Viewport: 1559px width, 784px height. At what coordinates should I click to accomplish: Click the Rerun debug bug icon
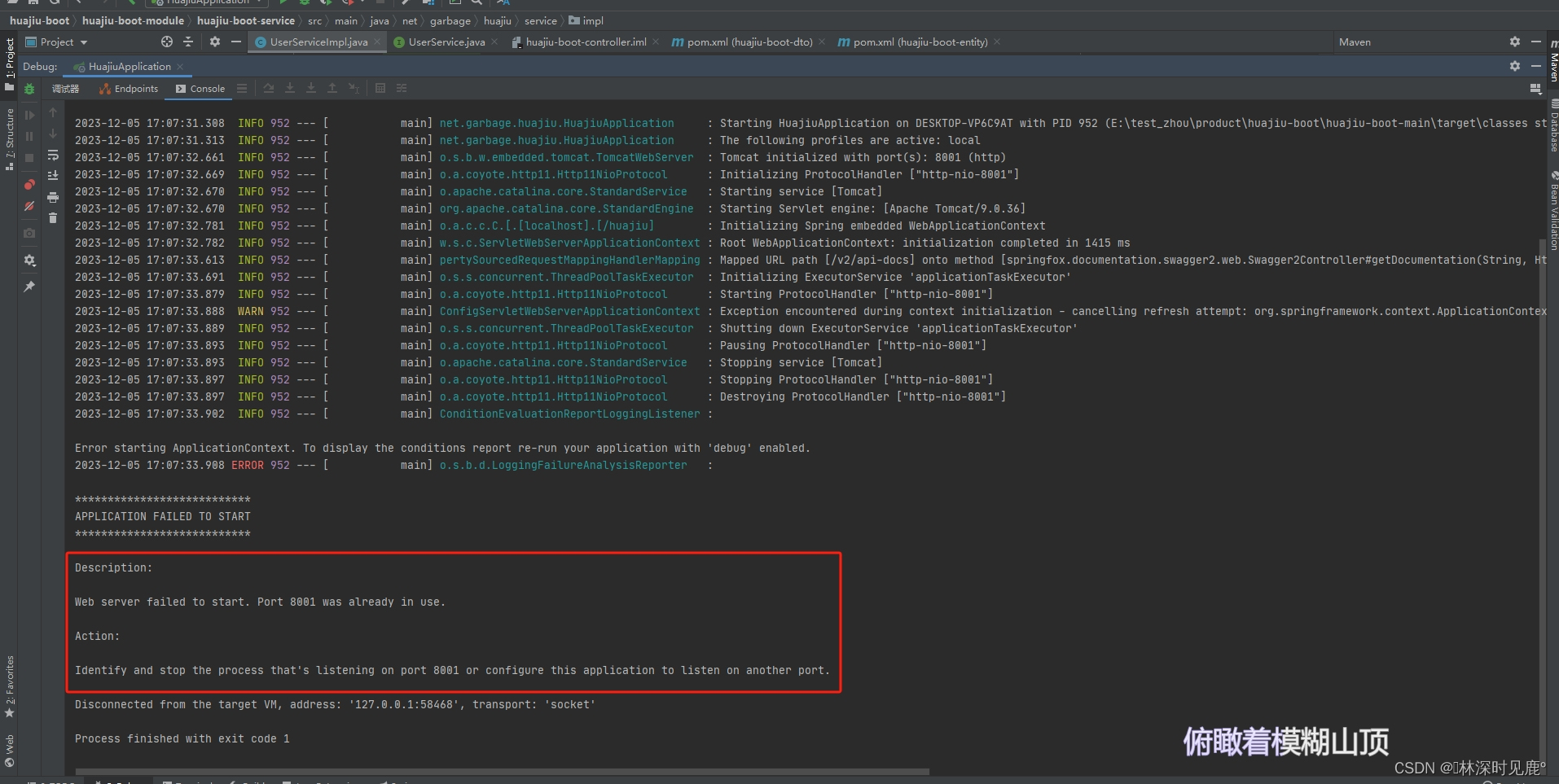coord(29,89)
